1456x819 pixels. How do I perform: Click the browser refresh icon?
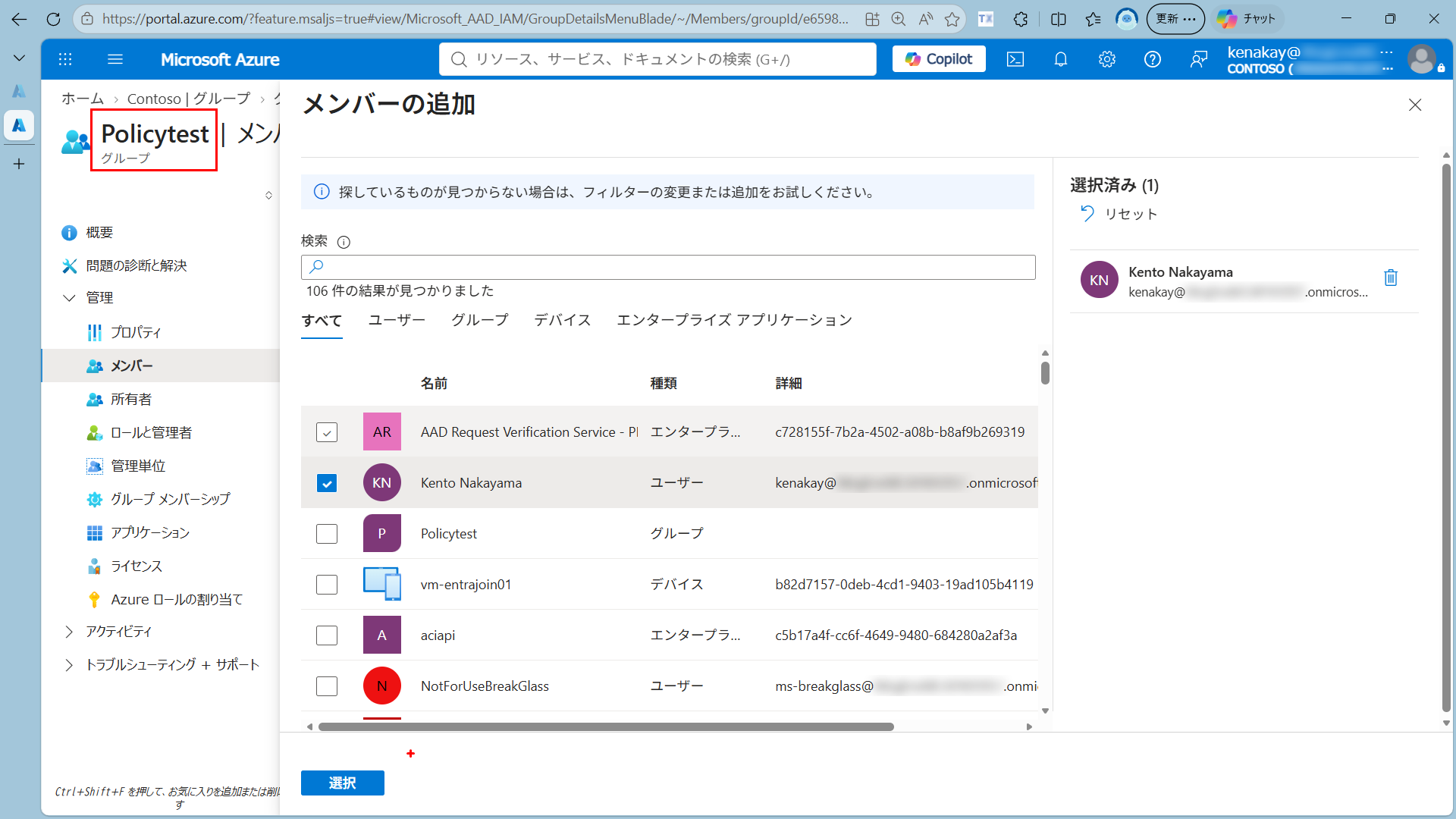[53, 19]
